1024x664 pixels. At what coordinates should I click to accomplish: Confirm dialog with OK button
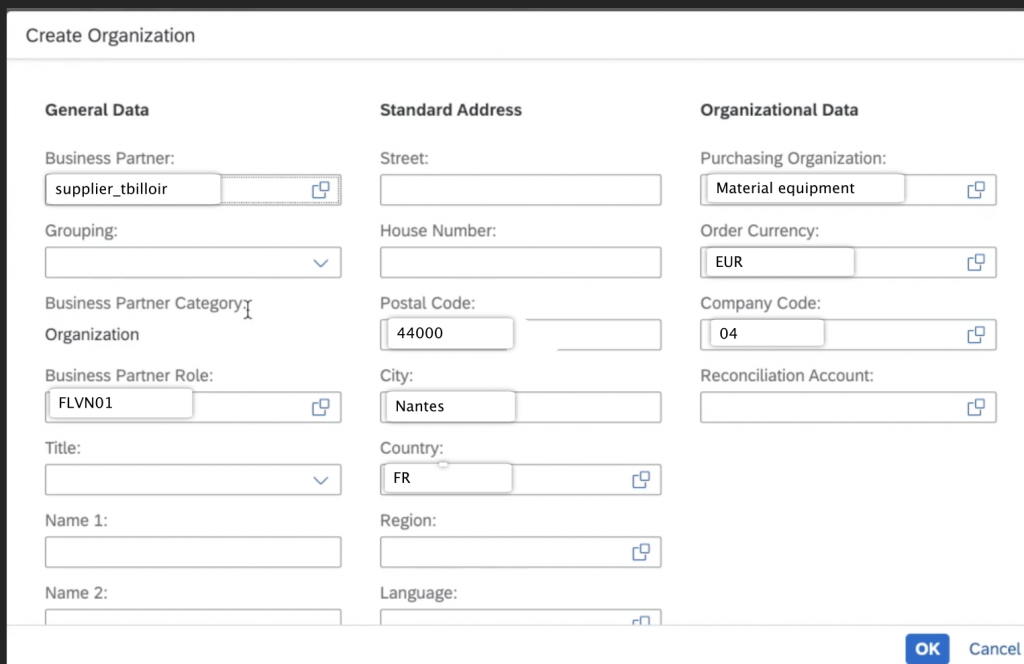(927, 649)
